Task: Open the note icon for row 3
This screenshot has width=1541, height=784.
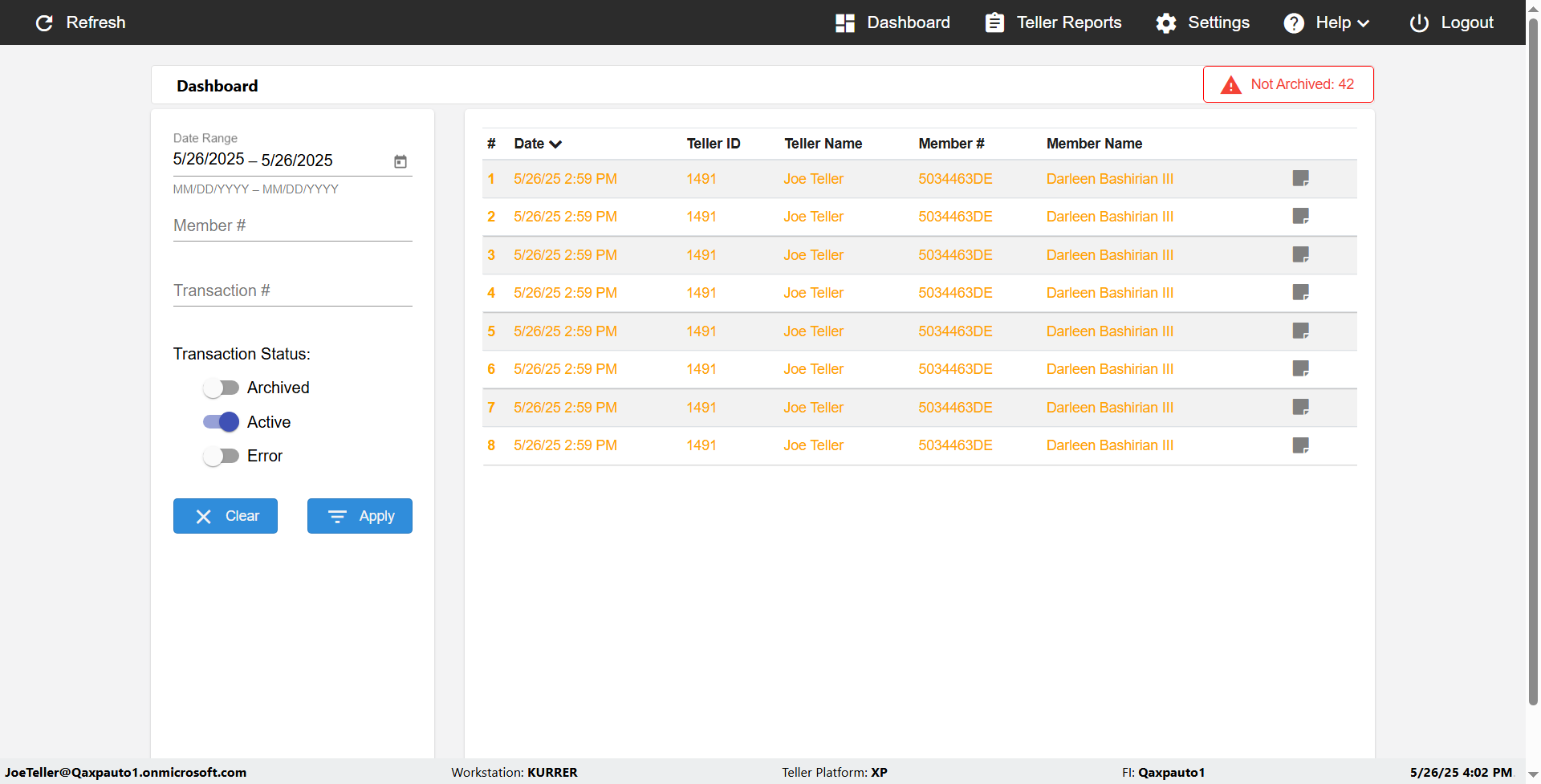Action: [x=1300, y=254]
